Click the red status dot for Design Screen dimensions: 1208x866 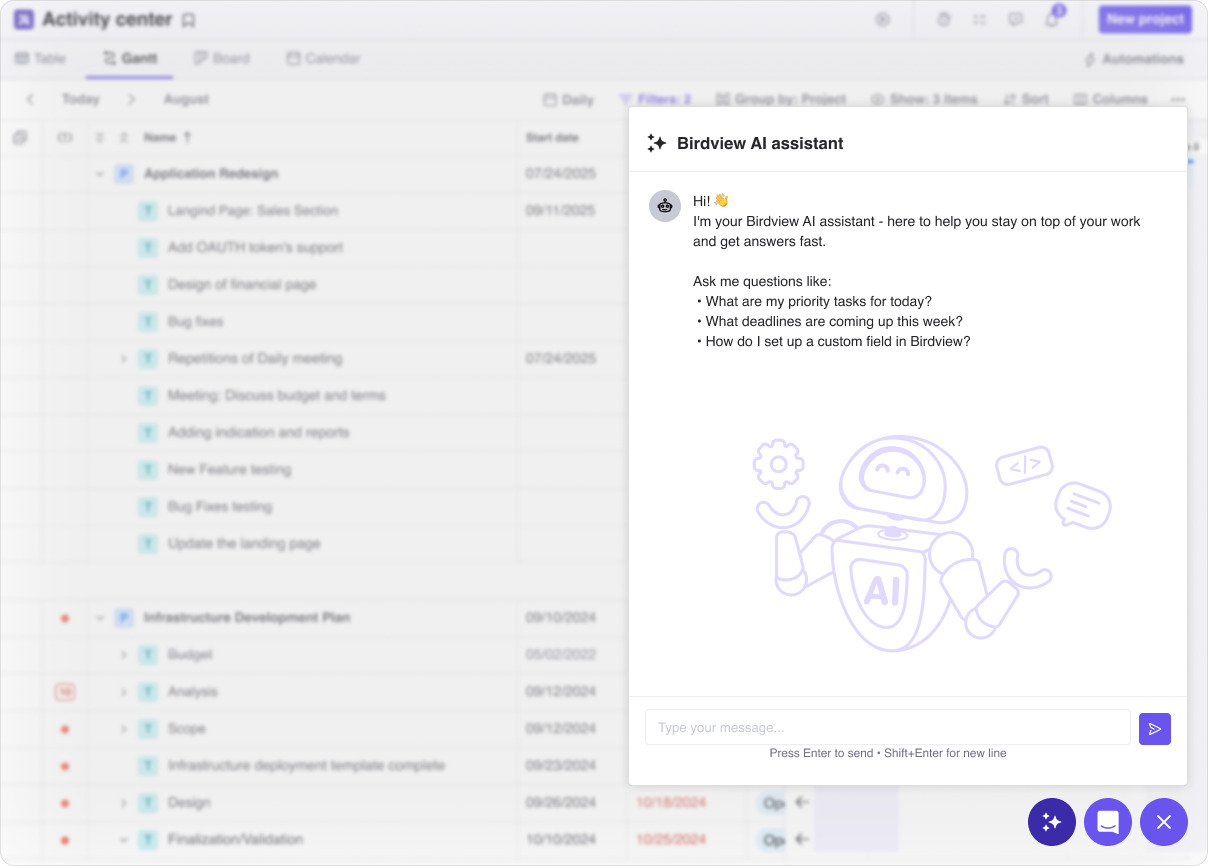[65, 803]
